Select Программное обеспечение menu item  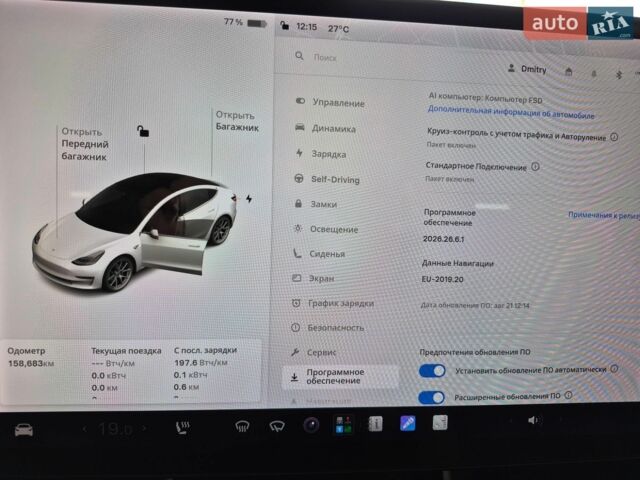340,376
